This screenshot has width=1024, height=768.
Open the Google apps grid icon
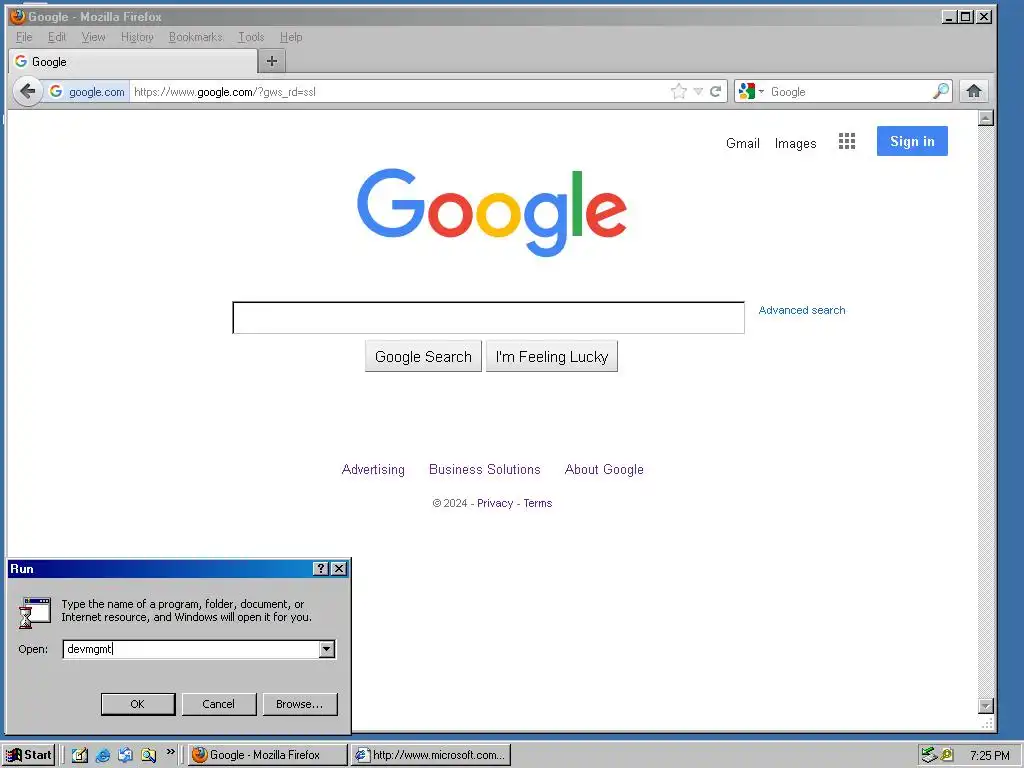coord(846,141)
